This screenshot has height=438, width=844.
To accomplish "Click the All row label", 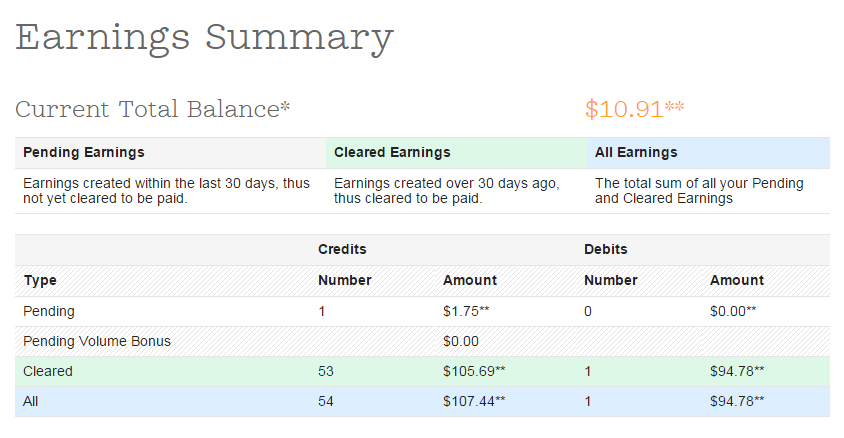I will [x=31, y=401].
